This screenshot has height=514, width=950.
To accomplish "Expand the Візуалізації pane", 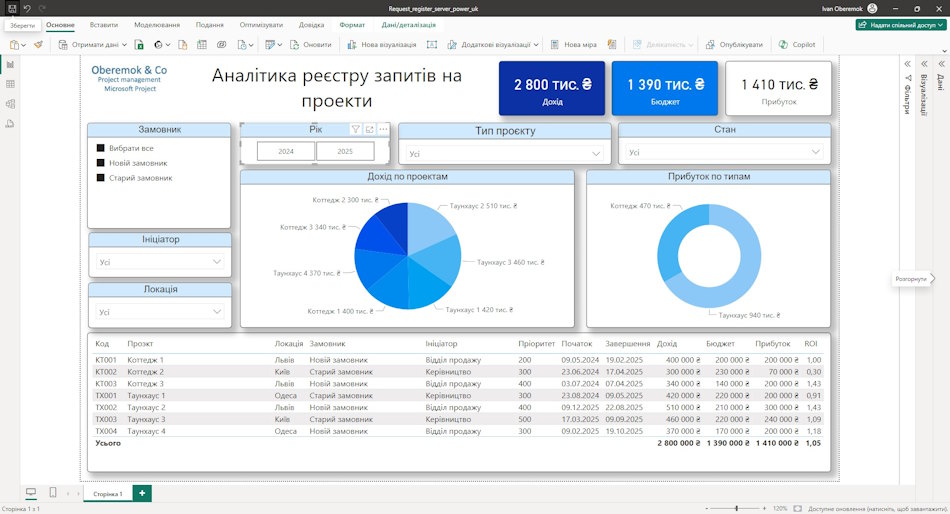I will point(925,64).
